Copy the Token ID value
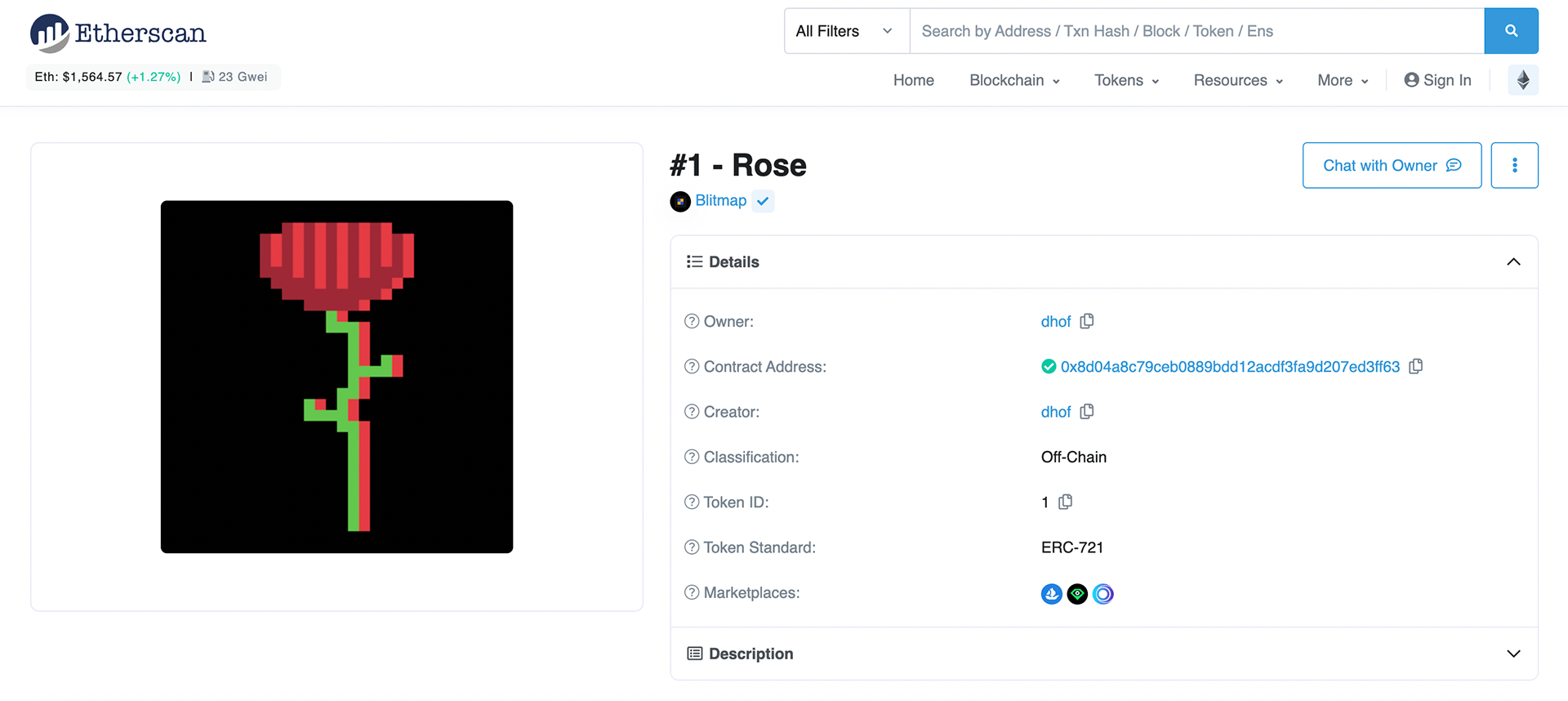The width and height of the screenshot is (1568, 701). 1065,502
